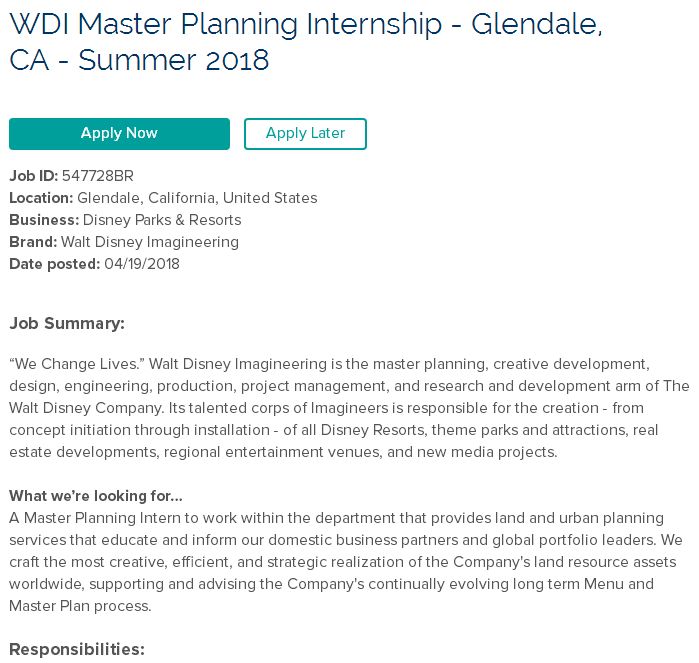Click the Location label text
699x663 pixels.
[41, 198]
